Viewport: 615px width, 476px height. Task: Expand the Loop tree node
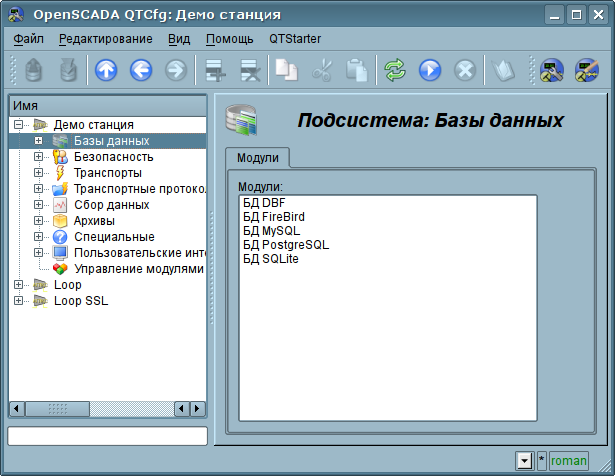point(18,285)
